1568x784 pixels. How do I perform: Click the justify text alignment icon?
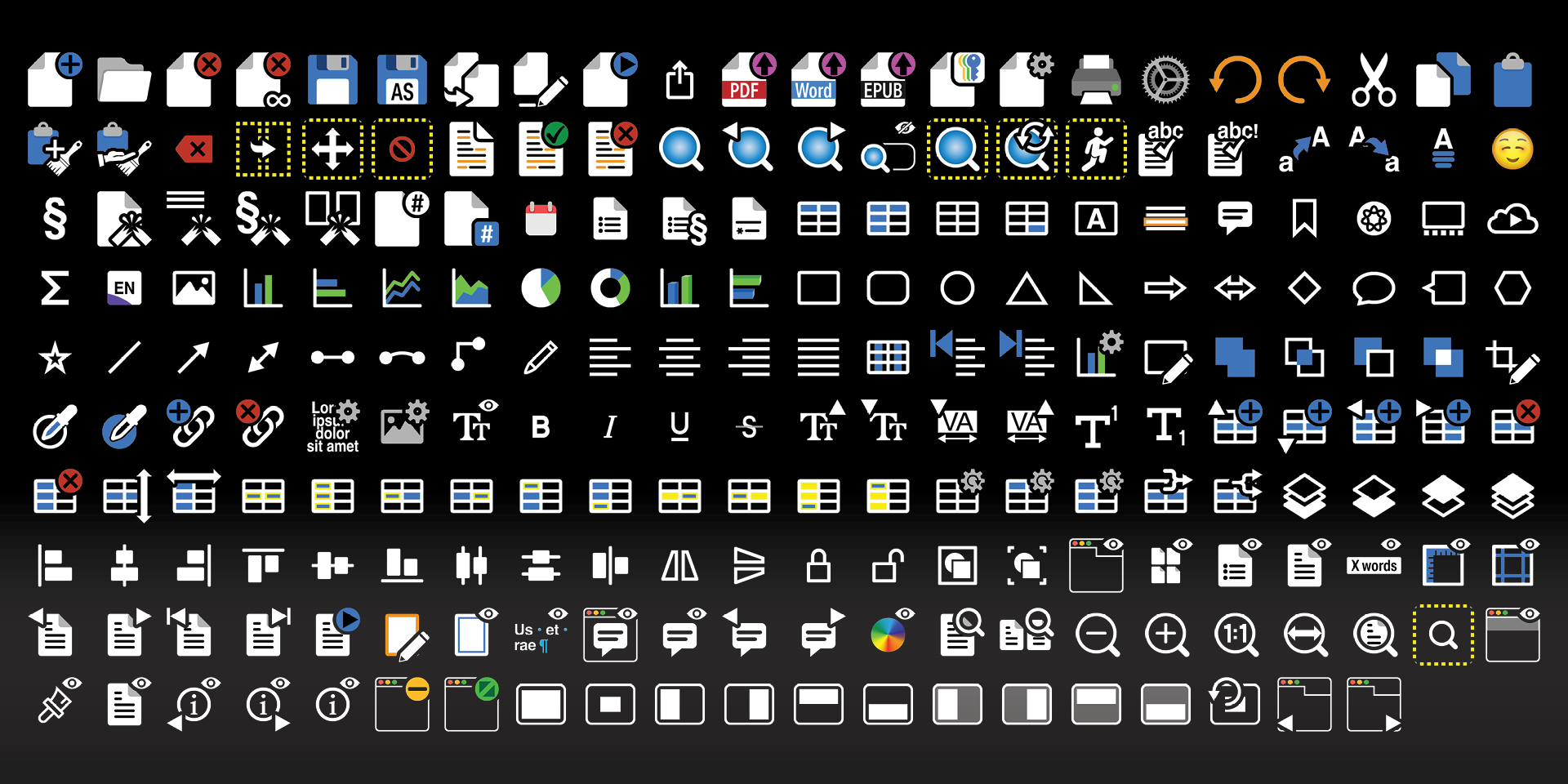coord(818,358)
